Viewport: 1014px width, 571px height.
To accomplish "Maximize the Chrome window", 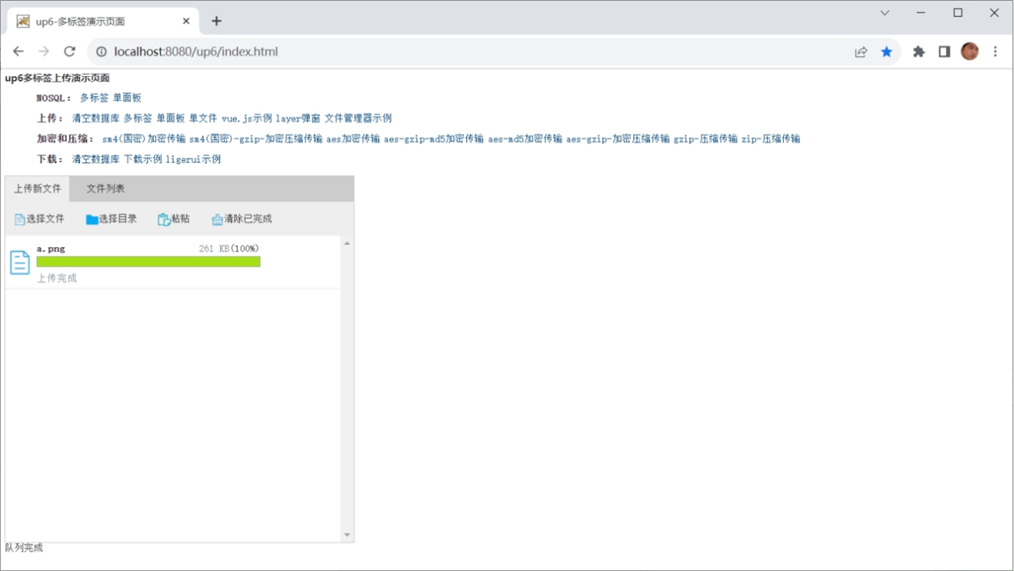I will (x=958, y=13).
